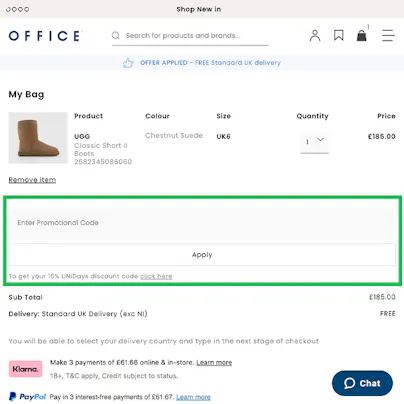Click OFFER APPLIED free delivery text
Viewport: 404px width, 404px height.
[x=210, y=63]
